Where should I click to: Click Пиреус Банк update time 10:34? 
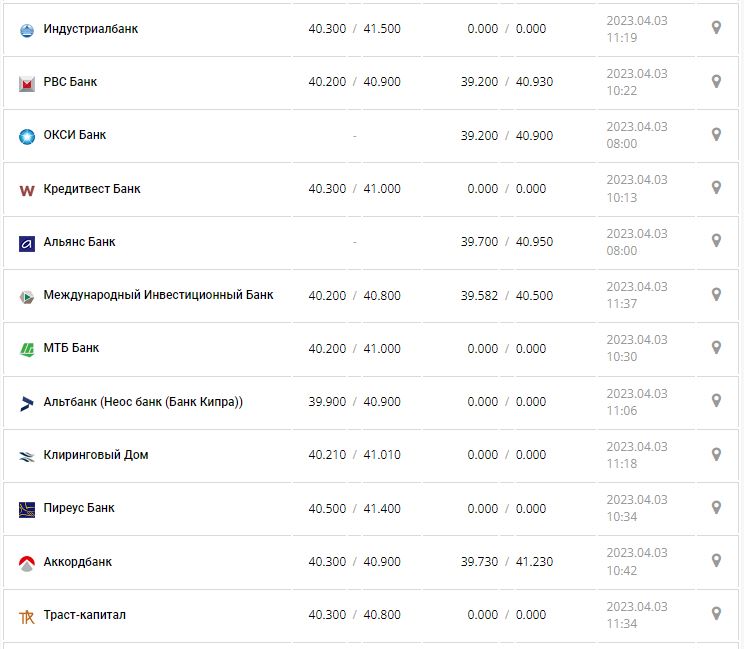pyautogui.click(x=621, y=516)
